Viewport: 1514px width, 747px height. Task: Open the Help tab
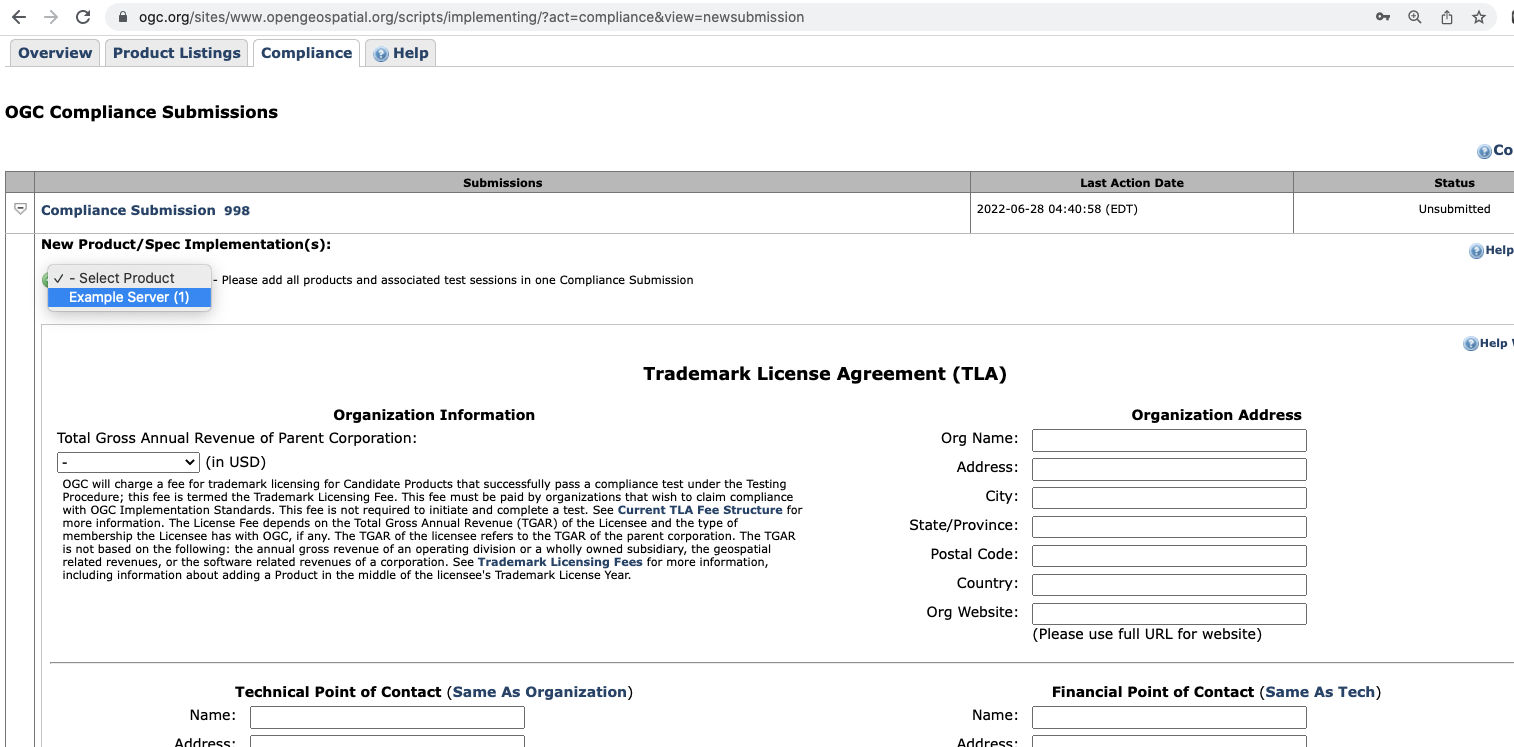point(401,53)
